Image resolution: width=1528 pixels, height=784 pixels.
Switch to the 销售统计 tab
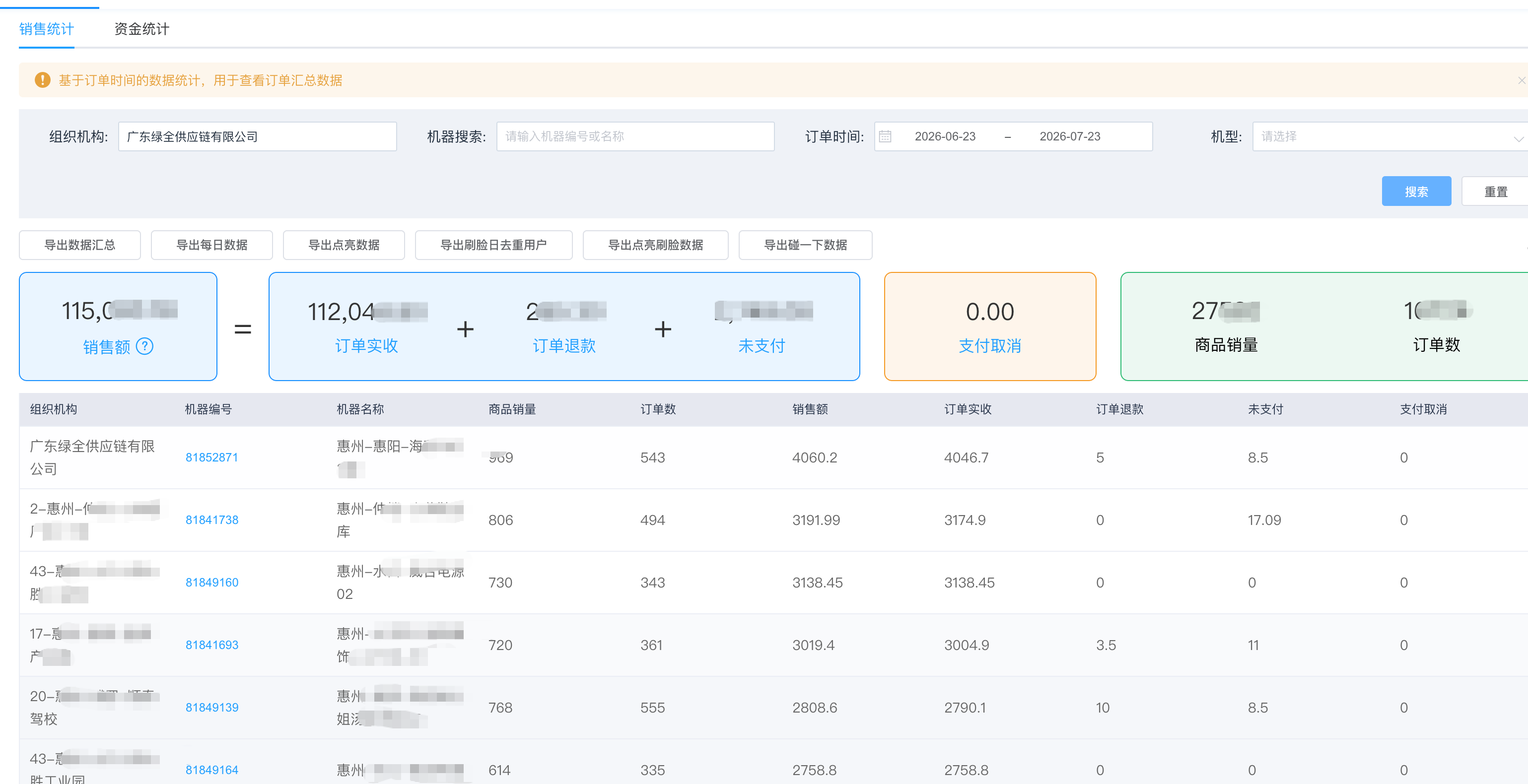(46, 28)
